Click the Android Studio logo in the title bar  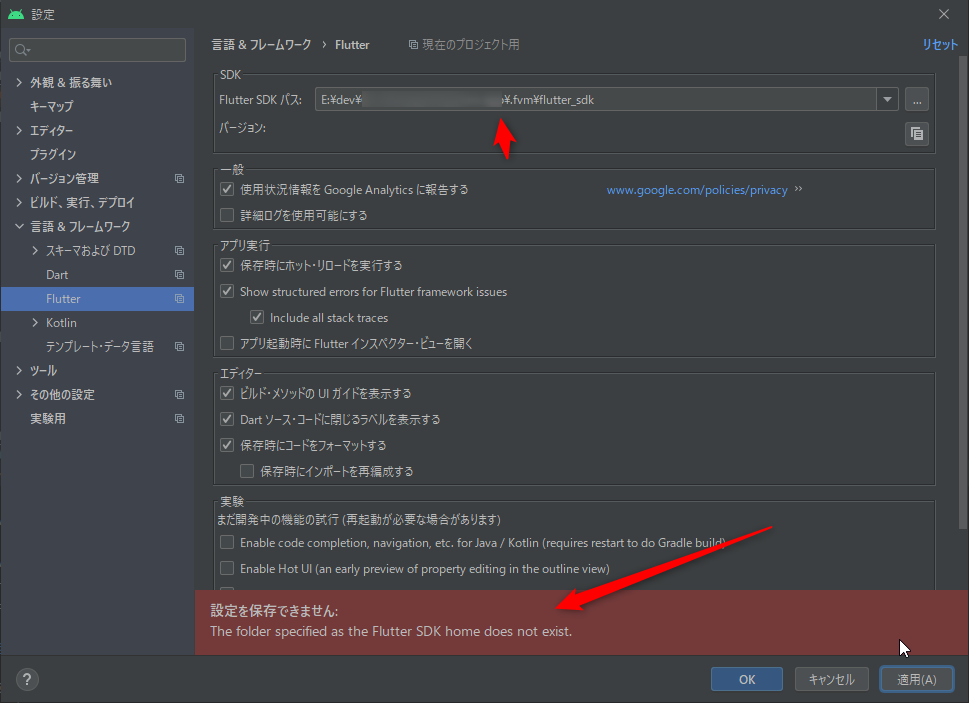(x=14, y=14)
